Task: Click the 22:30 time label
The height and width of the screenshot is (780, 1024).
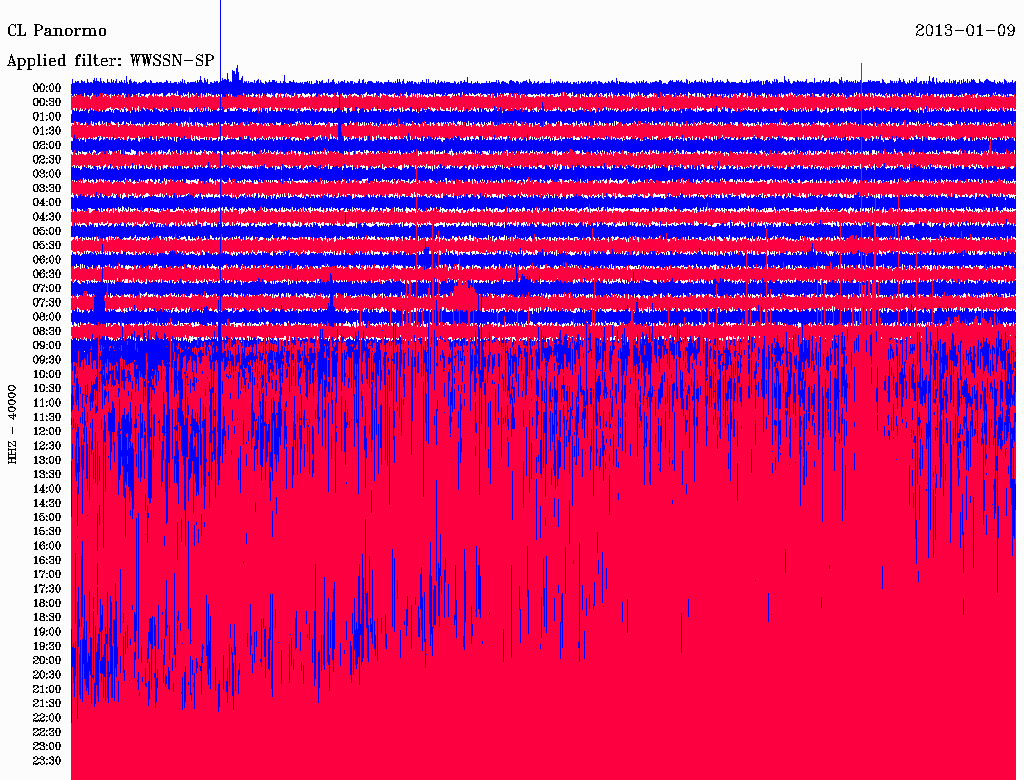Action: click(47, 732)
